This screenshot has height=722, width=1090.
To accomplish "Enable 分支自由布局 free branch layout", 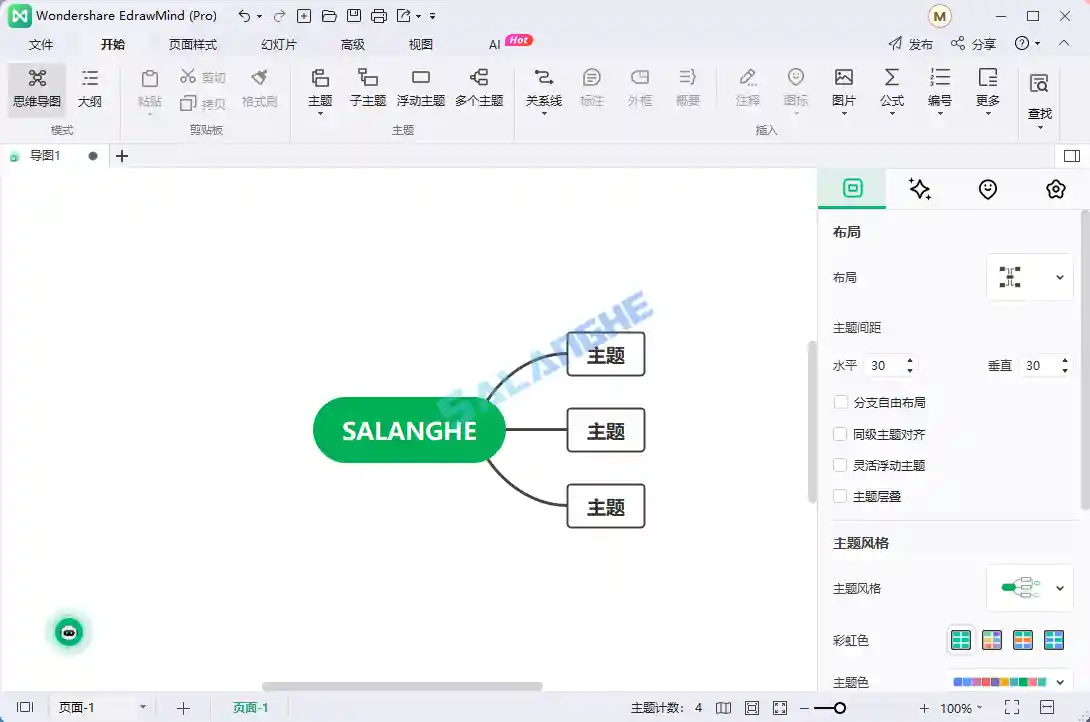I will pyautogui.click(x=839, y=402).
